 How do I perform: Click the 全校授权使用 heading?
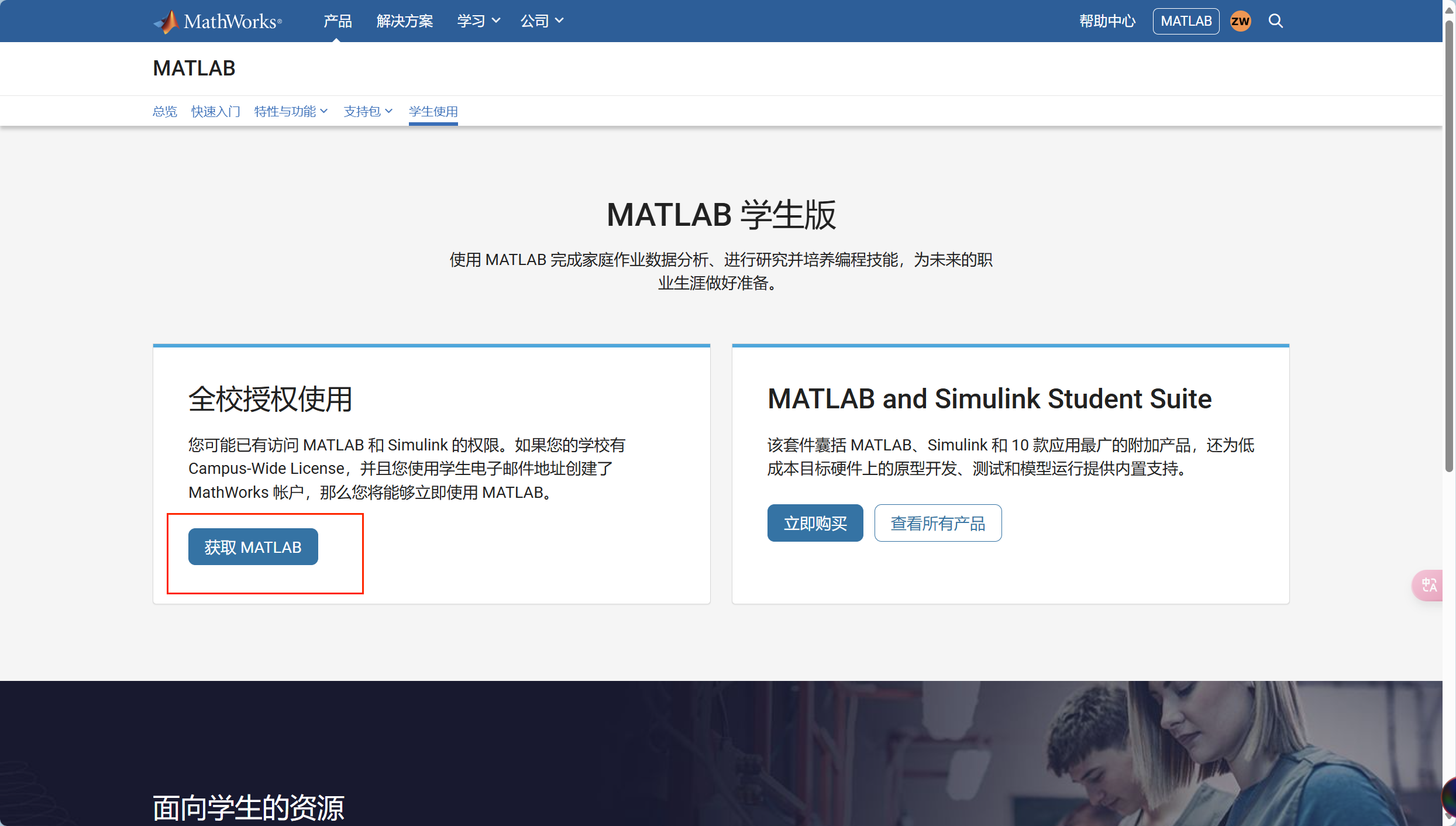click(x=270, y=399)
